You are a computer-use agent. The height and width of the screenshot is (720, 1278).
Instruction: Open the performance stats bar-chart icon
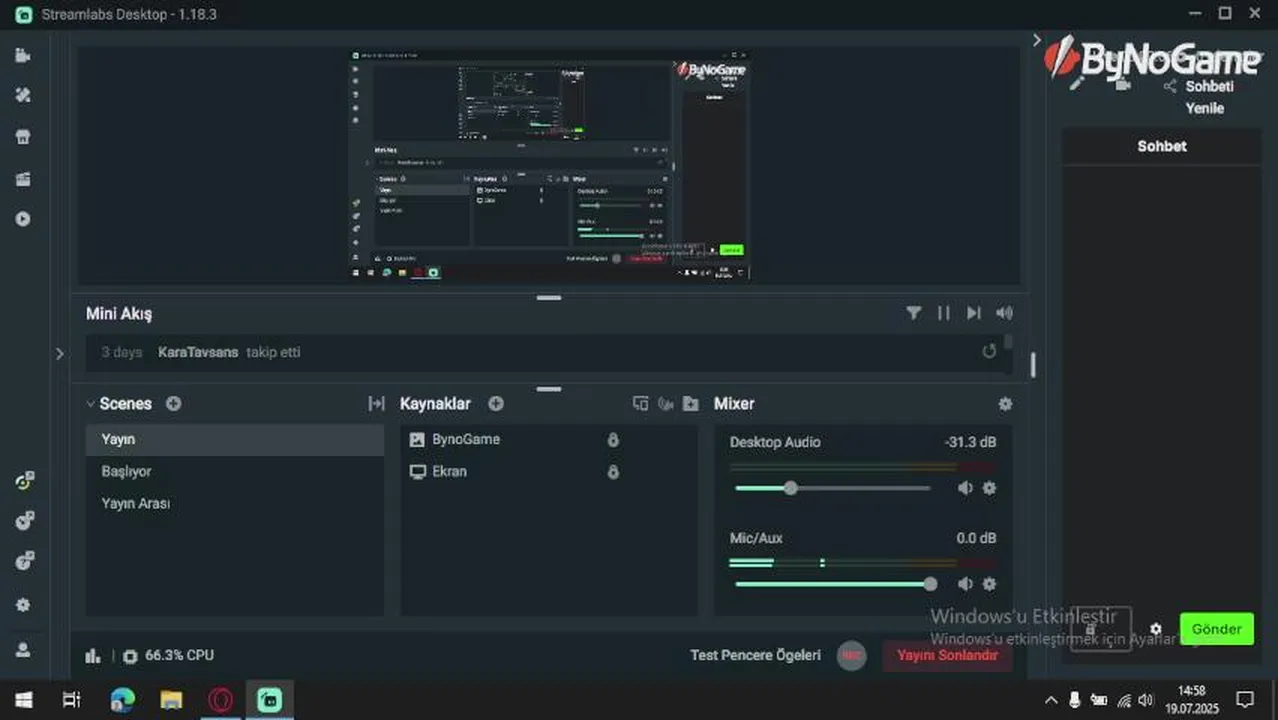(93, 656)
